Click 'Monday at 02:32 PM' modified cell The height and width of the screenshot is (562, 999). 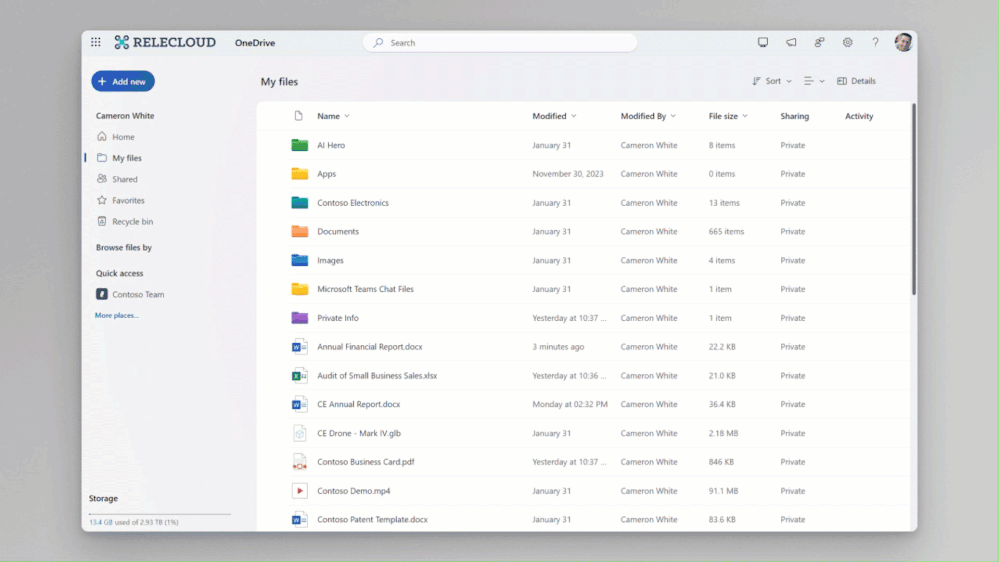pyautogui.click(x=570, y=404)
